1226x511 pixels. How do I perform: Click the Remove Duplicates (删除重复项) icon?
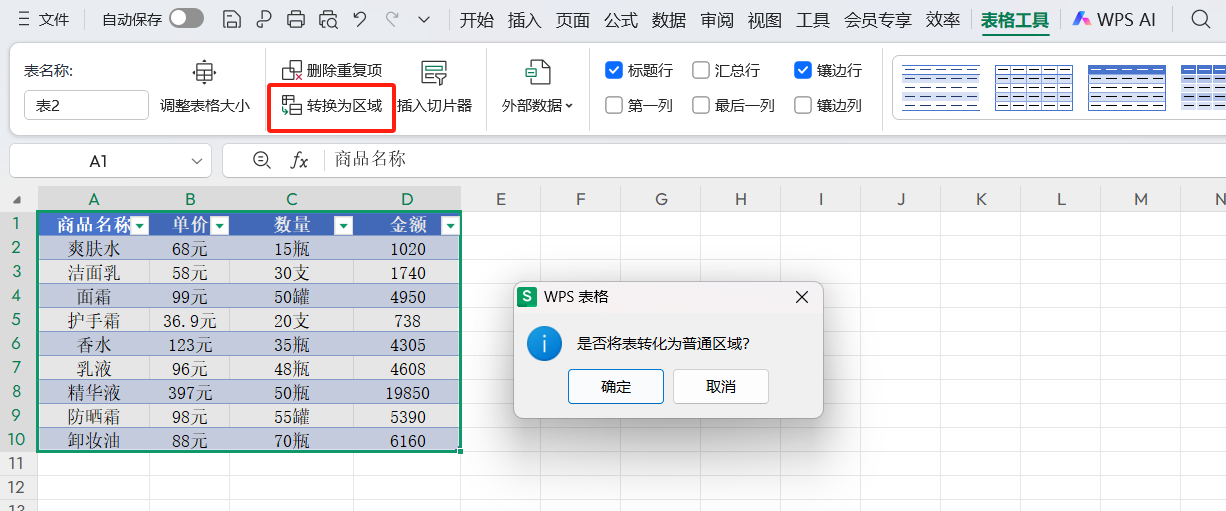[292, 70]
